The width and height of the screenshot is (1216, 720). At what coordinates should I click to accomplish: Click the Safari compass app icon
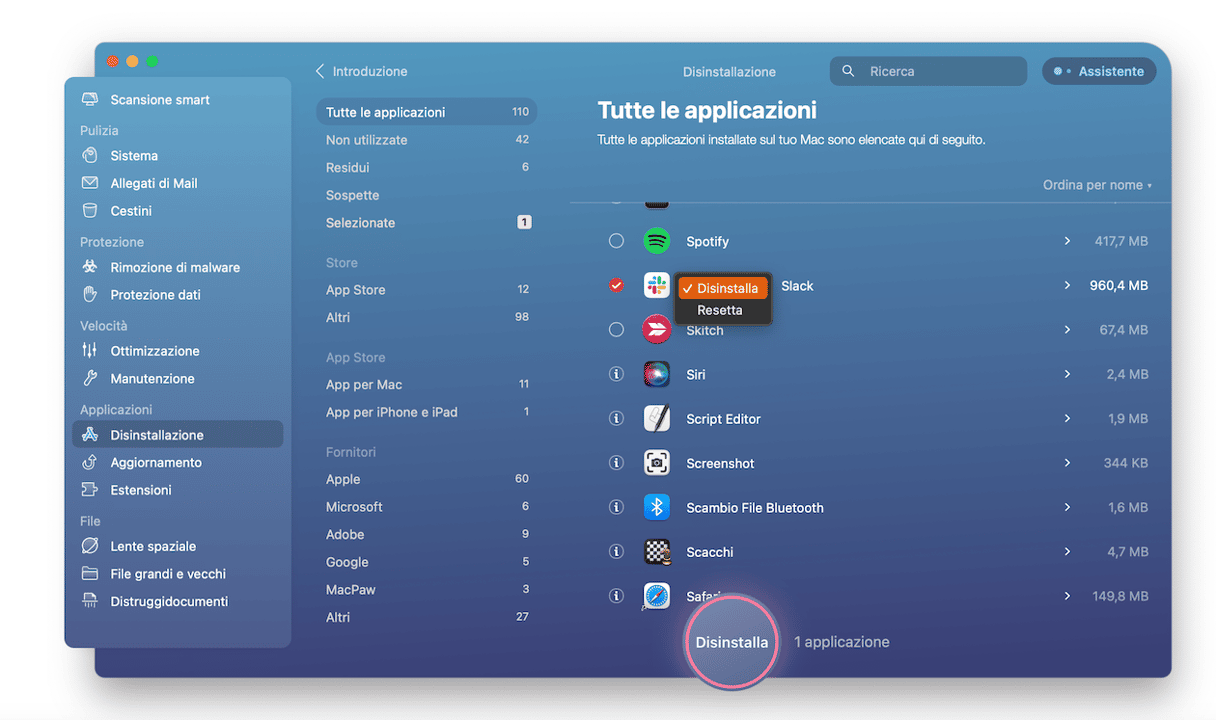(x=657, y=596)
